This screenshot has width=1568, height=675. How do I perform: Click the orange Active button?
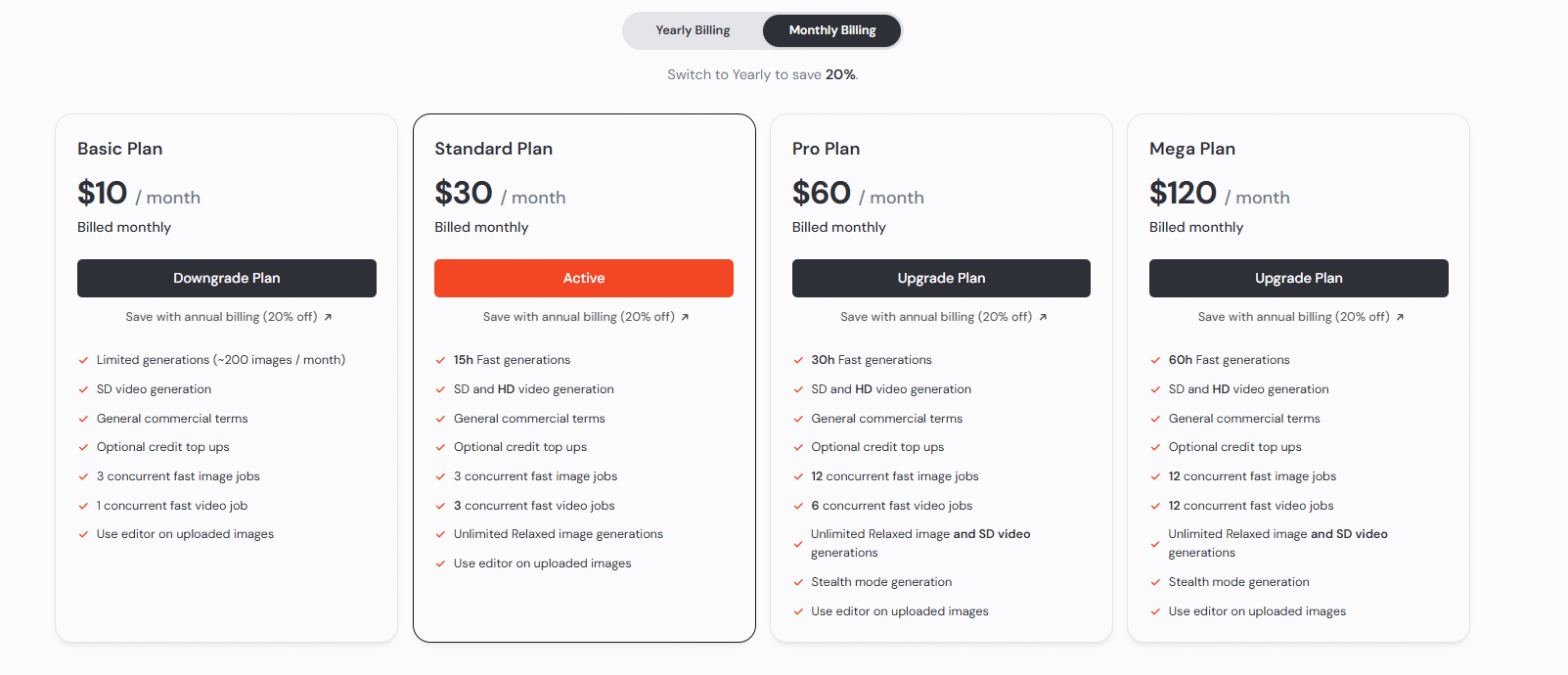tap(583, 278)
